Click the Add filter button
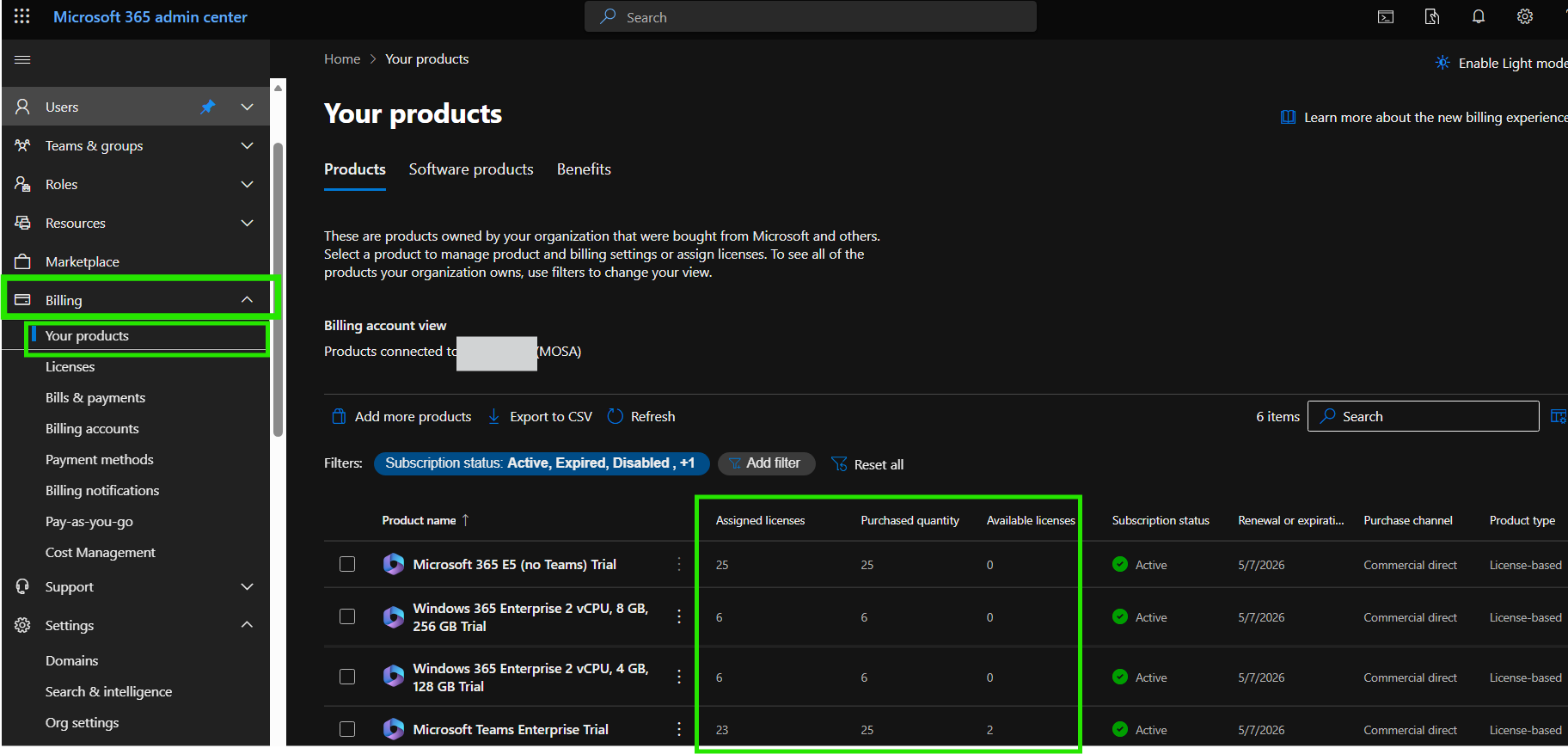The image size is (1568, 754). pyautogui.click(x=767, y=463)
